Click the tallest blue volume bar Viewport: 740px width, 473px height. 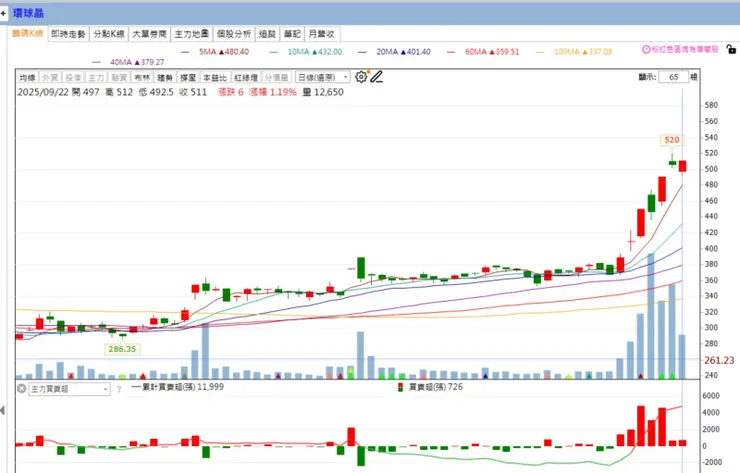click(651, 316)
